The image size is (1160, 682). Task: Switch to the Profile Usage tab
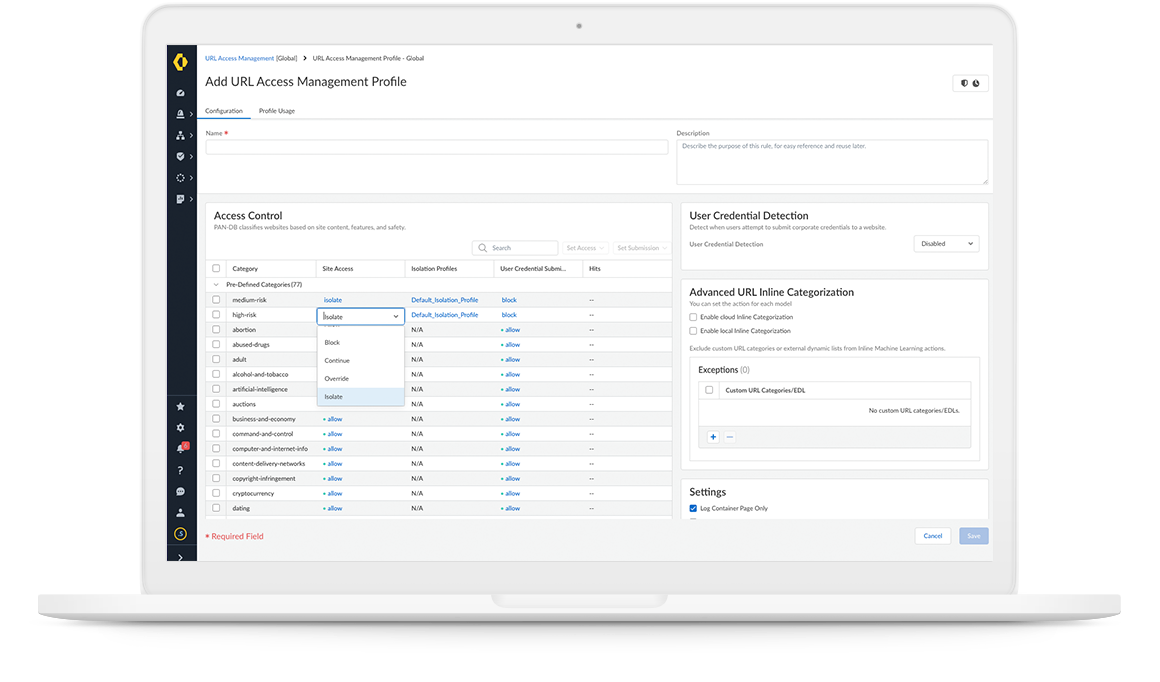277,111
